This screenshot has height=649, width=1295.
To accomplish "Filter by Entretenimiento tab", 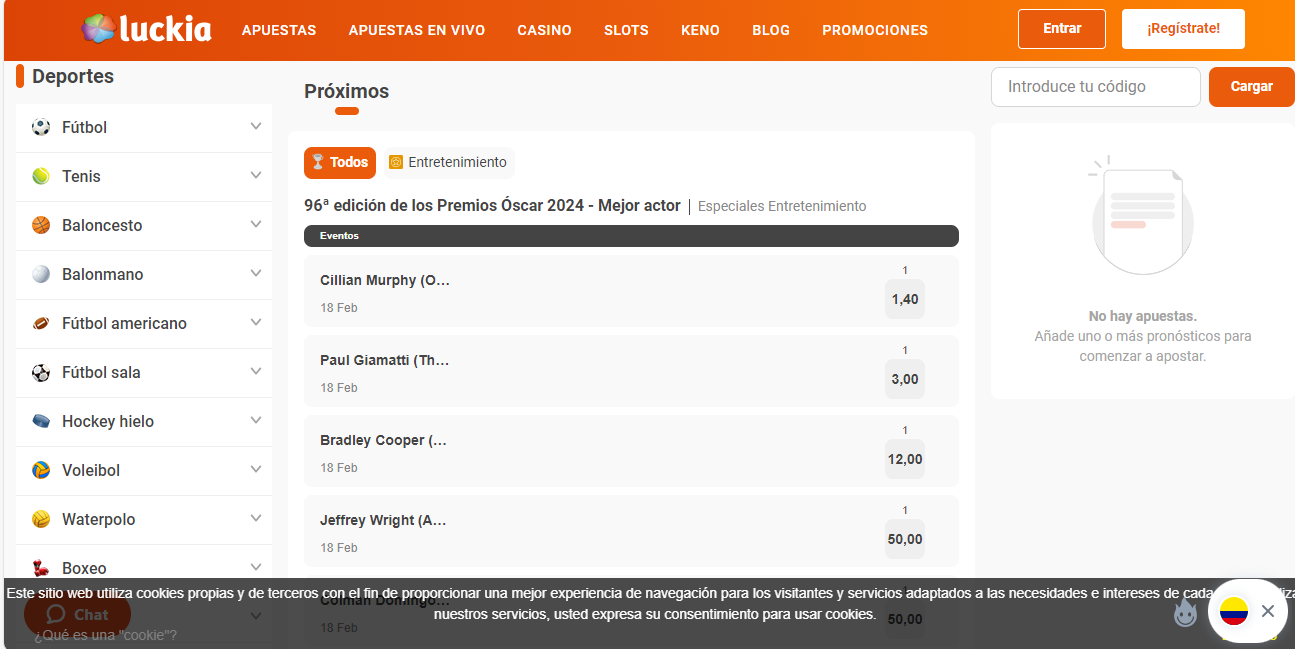I will (448, 162).
